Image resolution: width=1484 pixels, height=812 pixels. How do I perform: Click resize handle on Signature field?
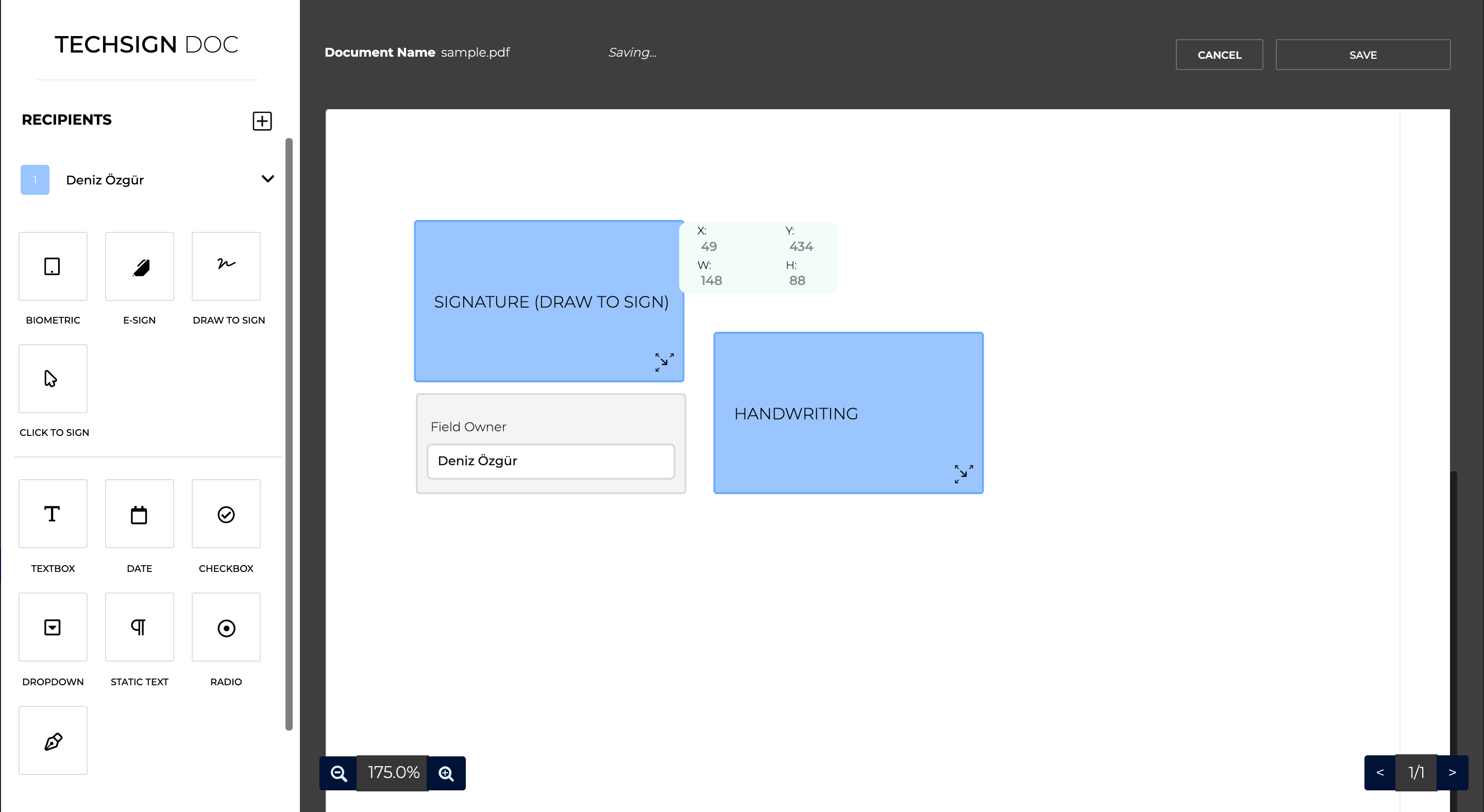click(x=664, y=362)
